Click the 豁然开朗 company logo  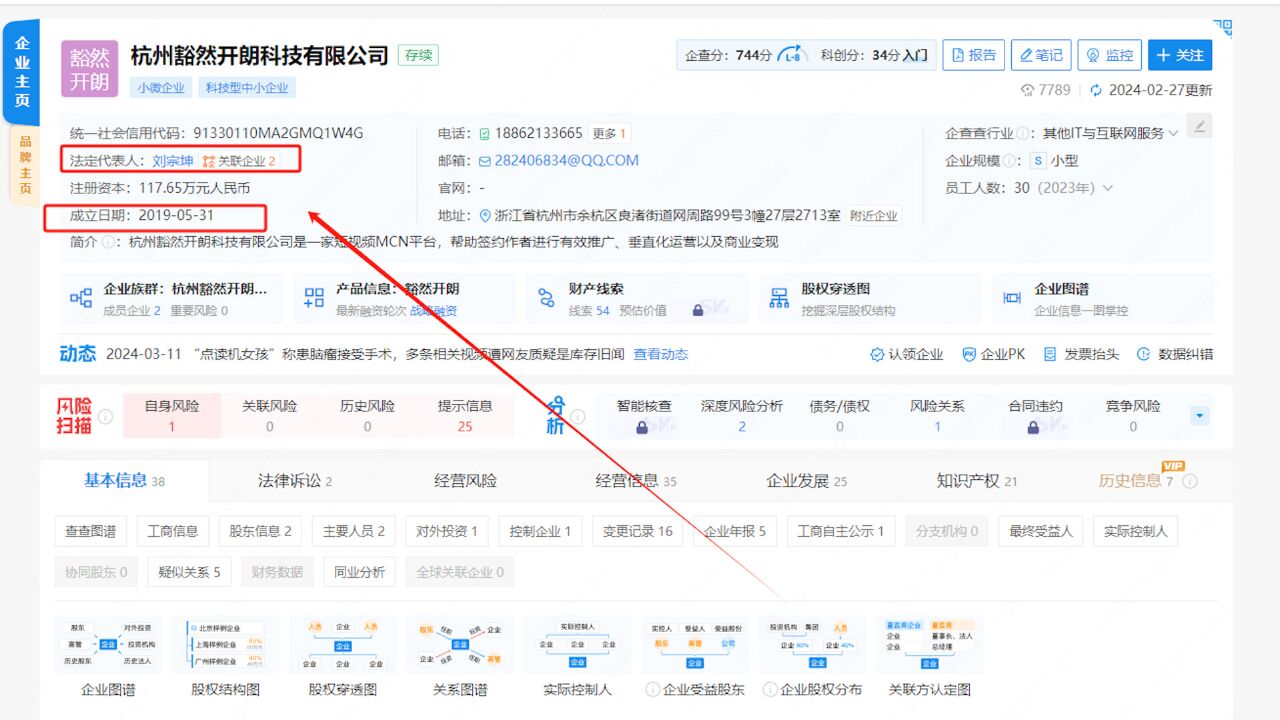click(89, 69)
